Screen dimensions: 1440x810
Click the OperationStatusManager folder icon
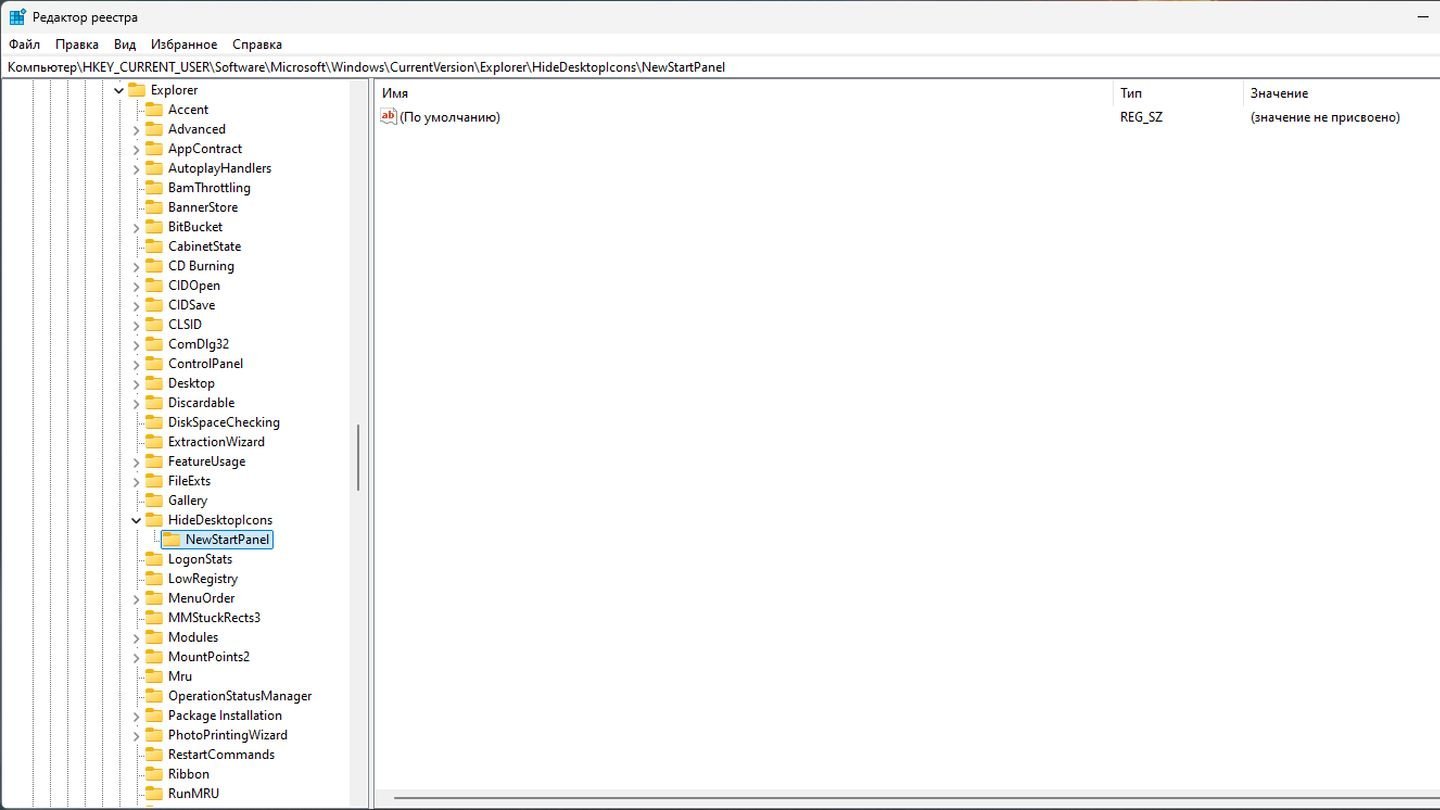(x=153, y=696)
